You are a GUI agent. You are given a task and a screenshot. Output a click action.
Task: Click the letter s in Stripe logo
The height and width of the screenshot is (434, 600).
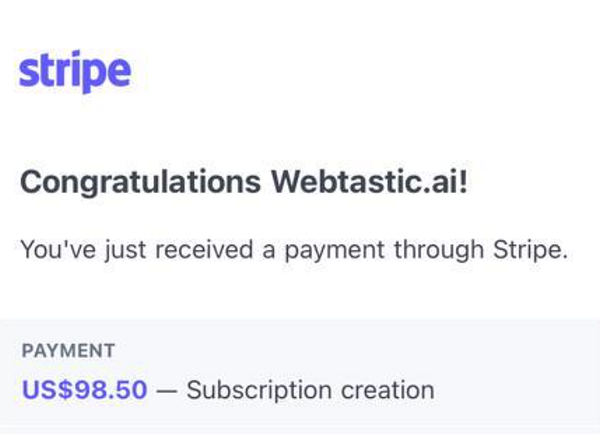coord(28,72)
